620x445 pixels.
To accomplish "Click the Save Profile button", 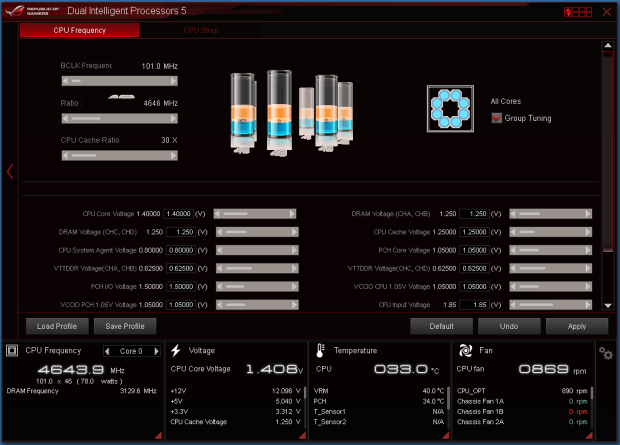I will click(x=125, y=326).
